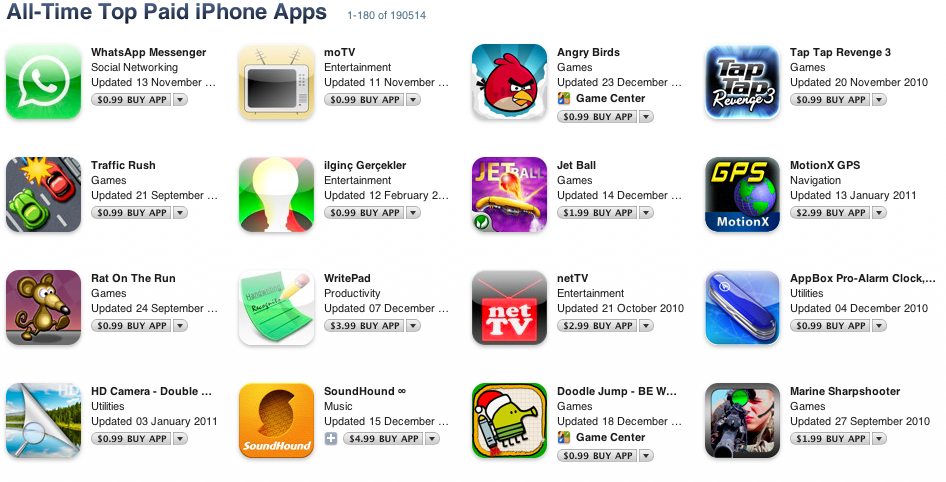
Task: Select the Rat On The Run icon
Action: [43, 308]
